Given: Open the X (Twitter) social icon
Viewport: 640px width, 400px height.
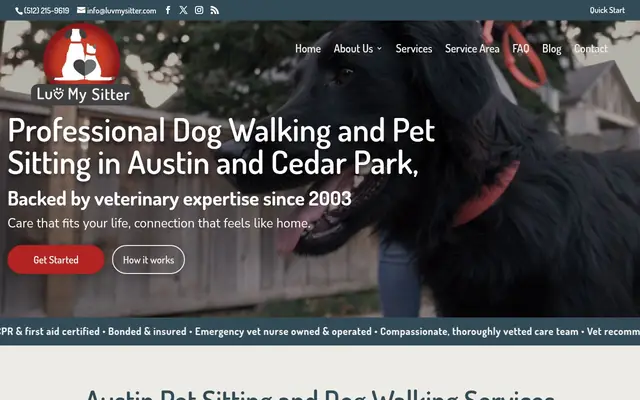Looking at the screenshot, I should click(x=183, y=10).
